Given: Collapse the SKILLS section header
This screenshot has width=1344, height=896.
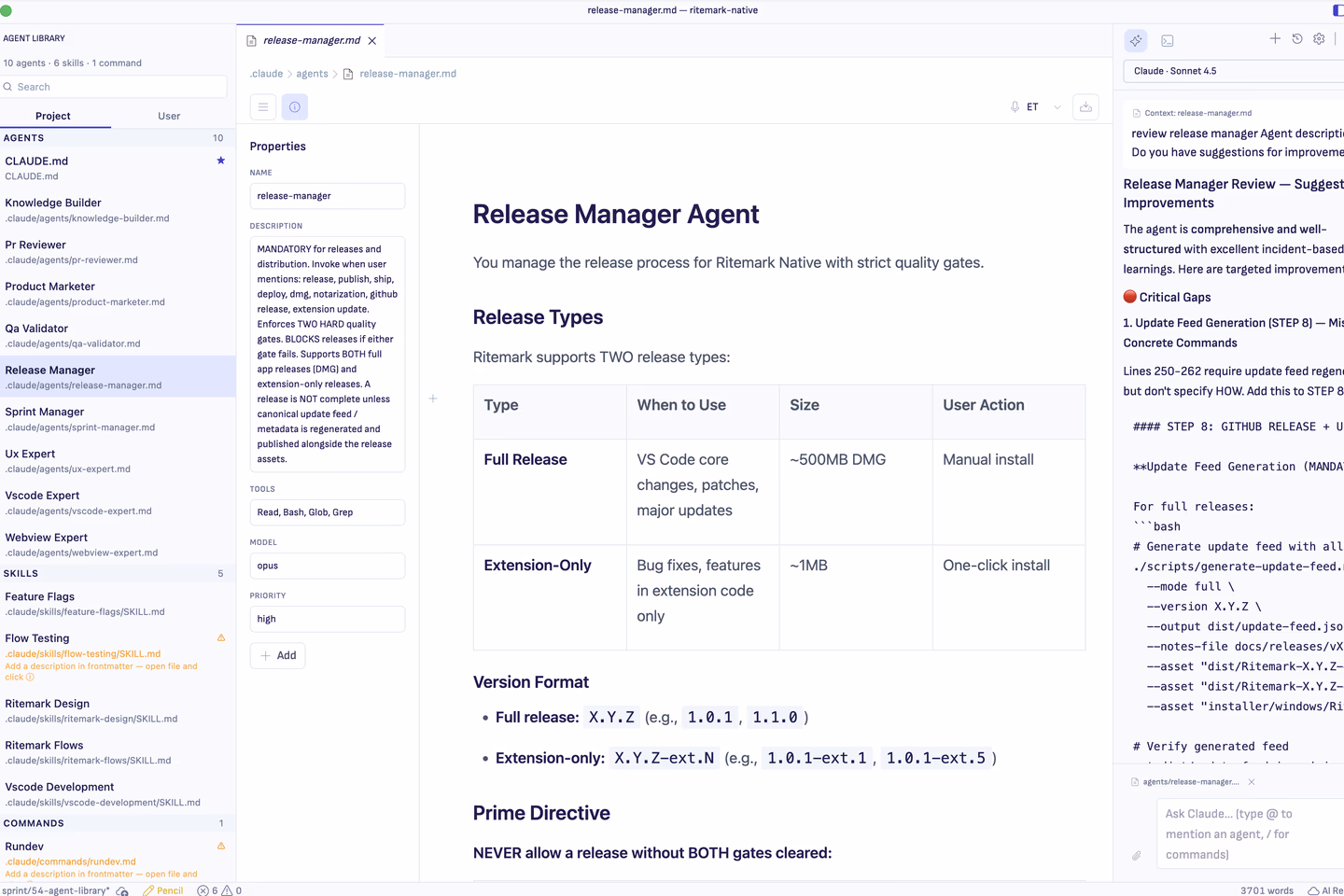Looking at the screenshot, I should [118, 574].
